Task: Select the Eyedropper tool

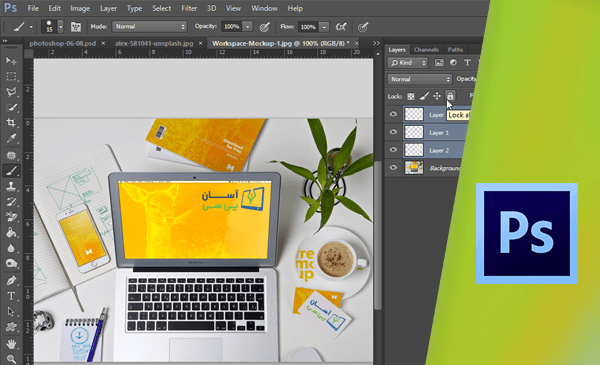Action: tap(11, 138)
